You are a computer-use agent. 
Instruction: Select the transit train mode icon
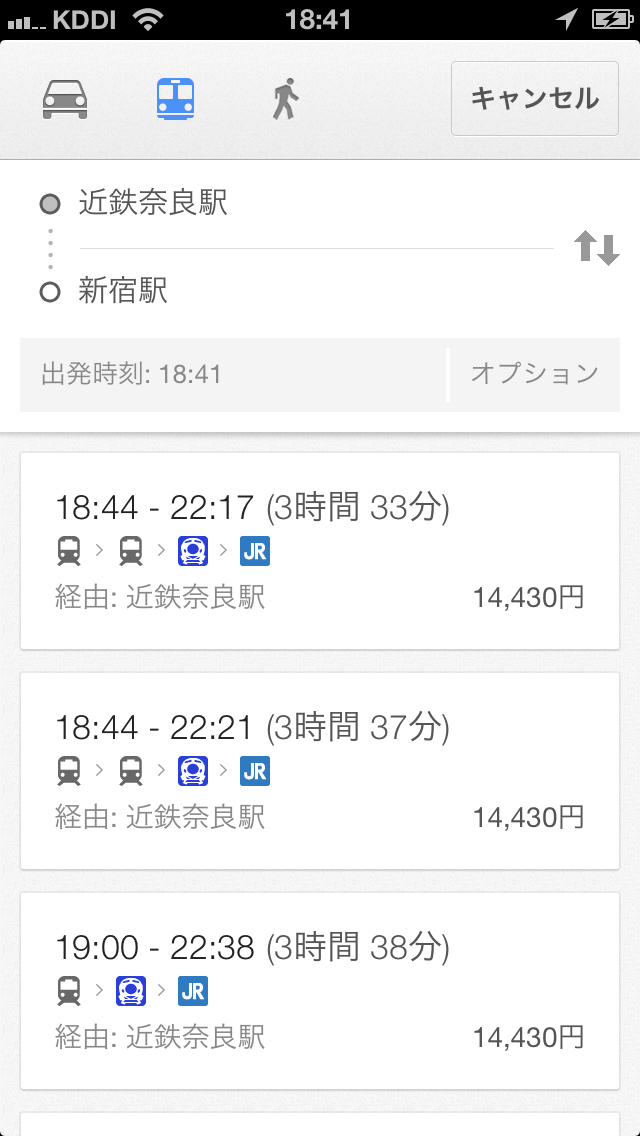(175, 99)
